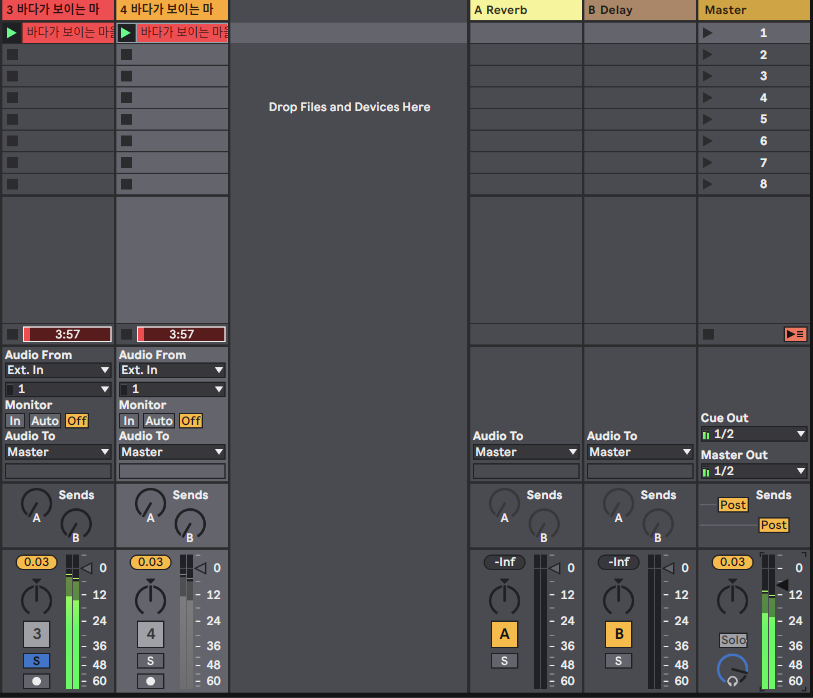Click the third clip slot stop button in track 3
The image size is (813, 698).
[x=12, y=76]
